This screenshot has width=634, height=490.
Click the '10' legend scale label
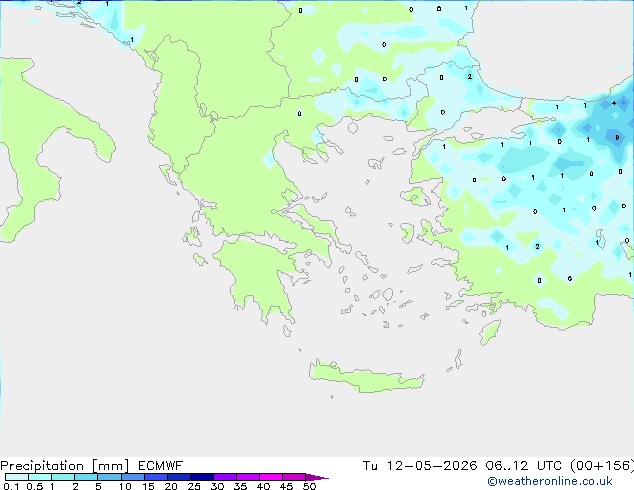click(x=125, y=486)
